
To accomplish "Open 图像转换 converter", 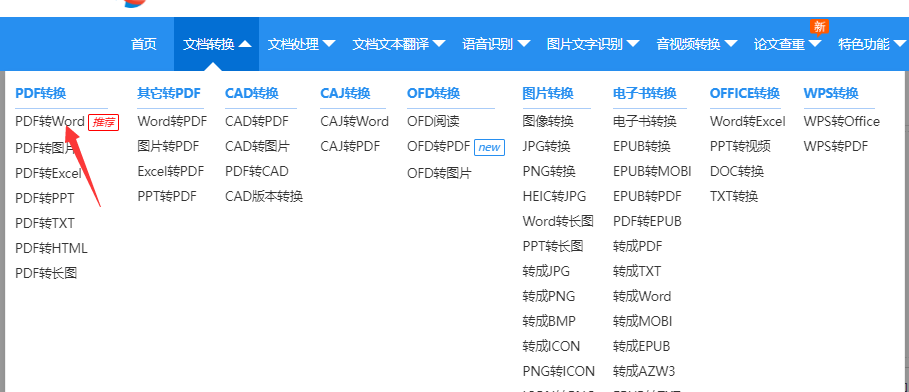I will point(548,122).
